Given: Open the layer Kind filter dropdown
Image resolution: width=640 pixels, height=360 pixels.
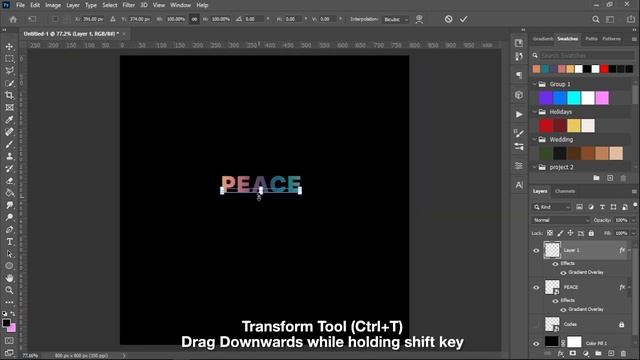Looking at the screenshot, I should point(551,207).
